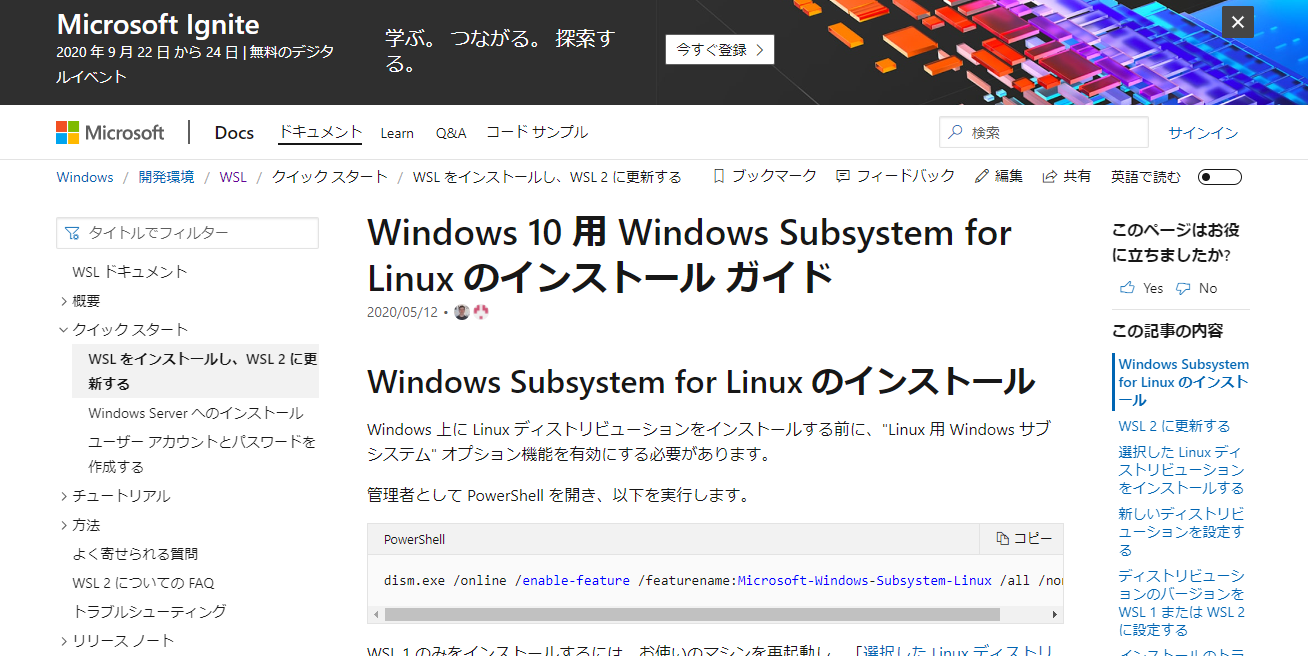Click the 今すぐ登録 button
The width and height of the screenshot is (1308, 656).
[720, 49]
